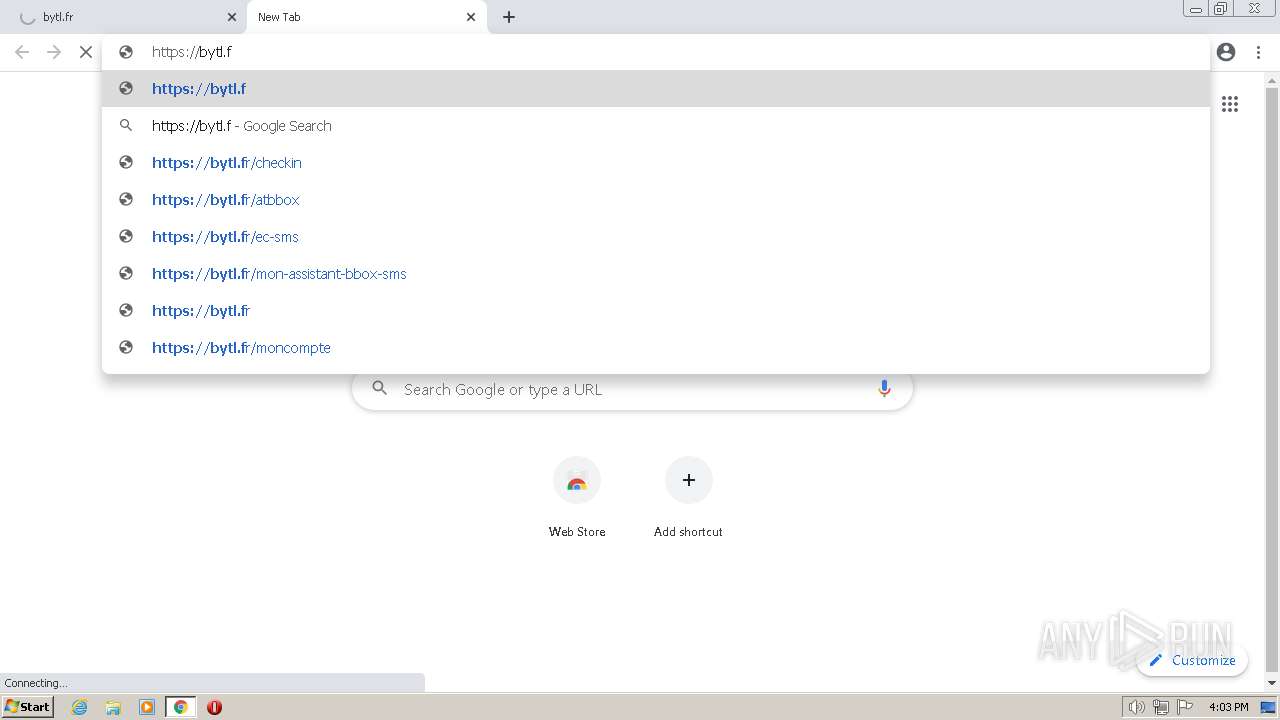Select the bytl.fr/mon-assistant-bbox-sms suggestion

pos(656,273)
